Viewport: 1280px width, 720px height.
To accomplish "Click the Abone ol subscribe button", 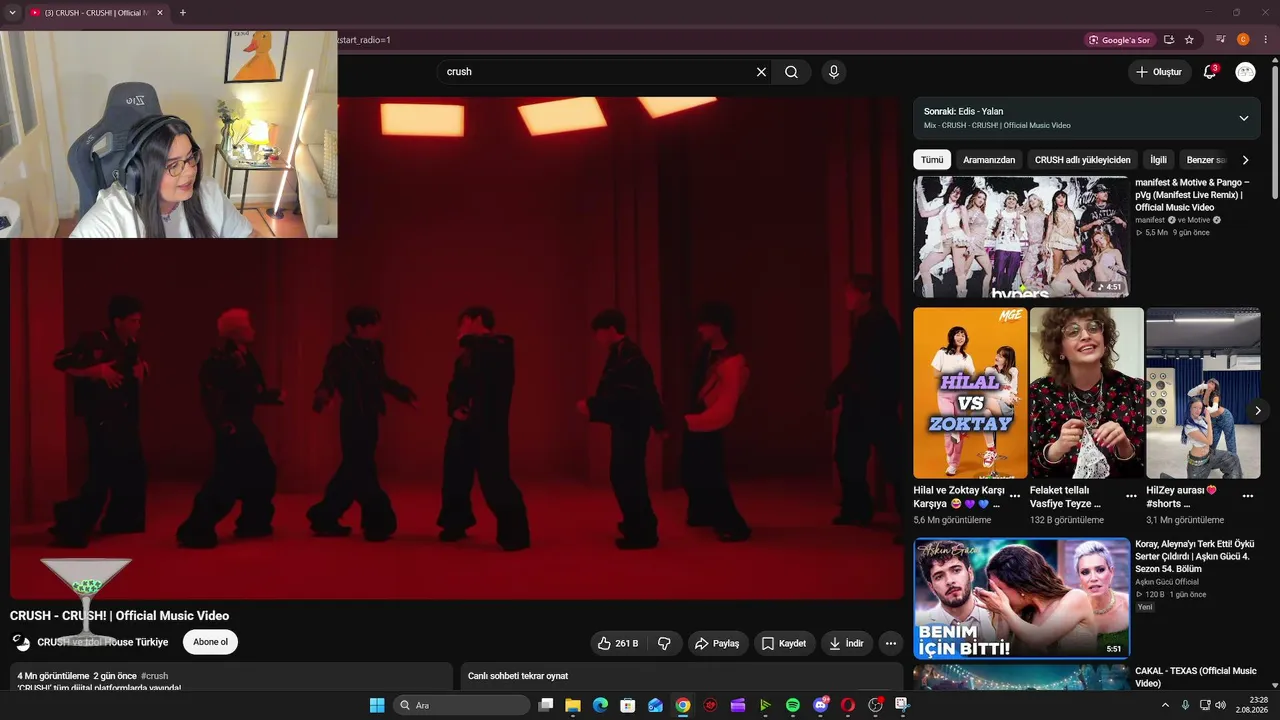I will 210,642.
